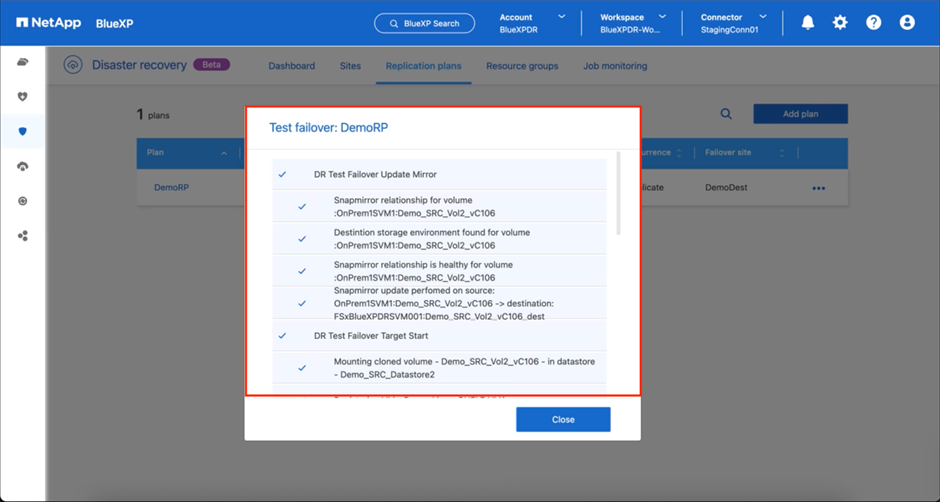Click the Add plan button
This screenshot has width=940, height=502.
pyautogui.click(x=800, y=114)
